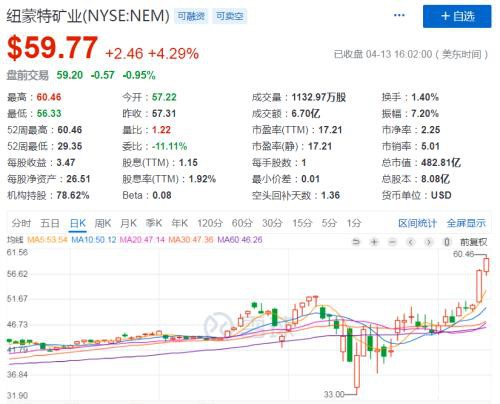Click the 昨收 value 57.31
500x404 pixels.
(x=164, y=114)
